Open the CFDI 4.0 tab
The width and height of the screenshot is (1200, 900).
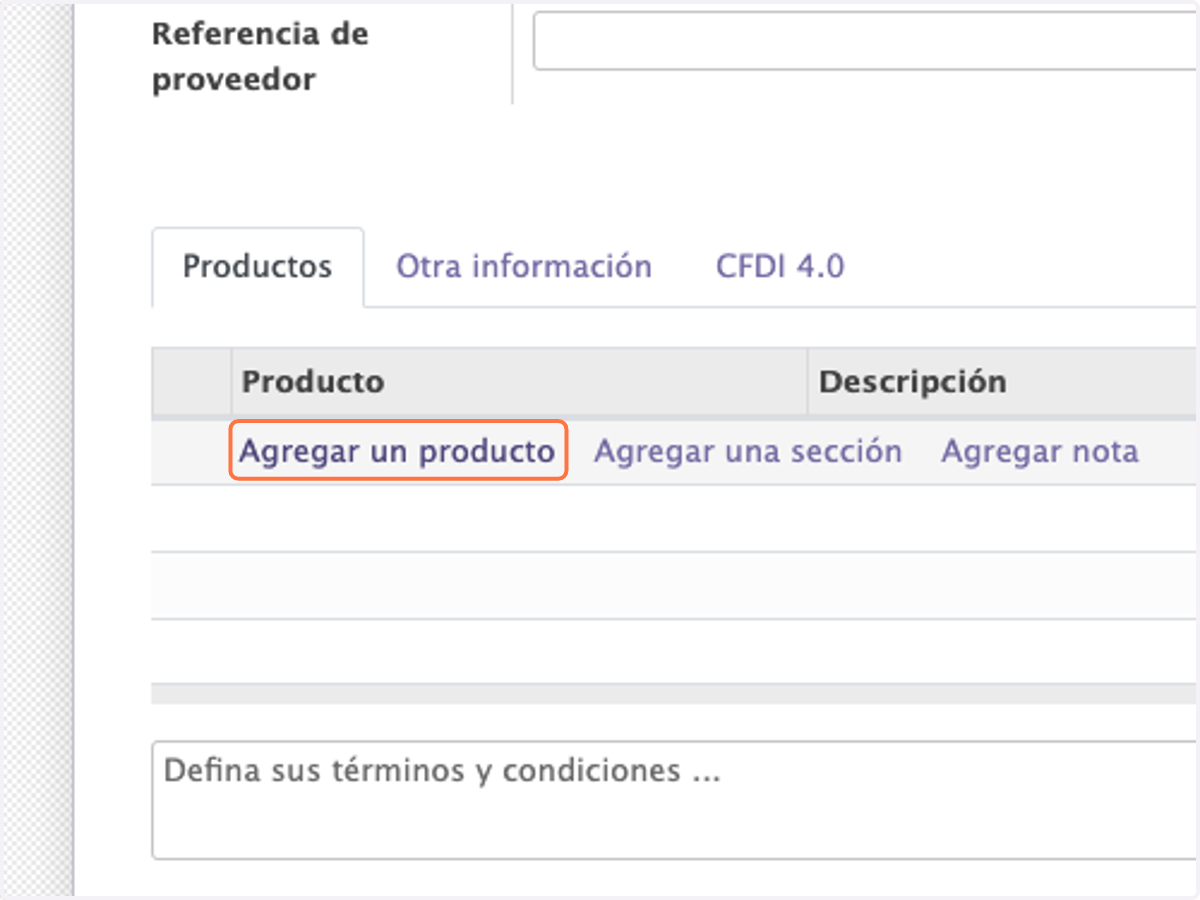click(780, 267)
